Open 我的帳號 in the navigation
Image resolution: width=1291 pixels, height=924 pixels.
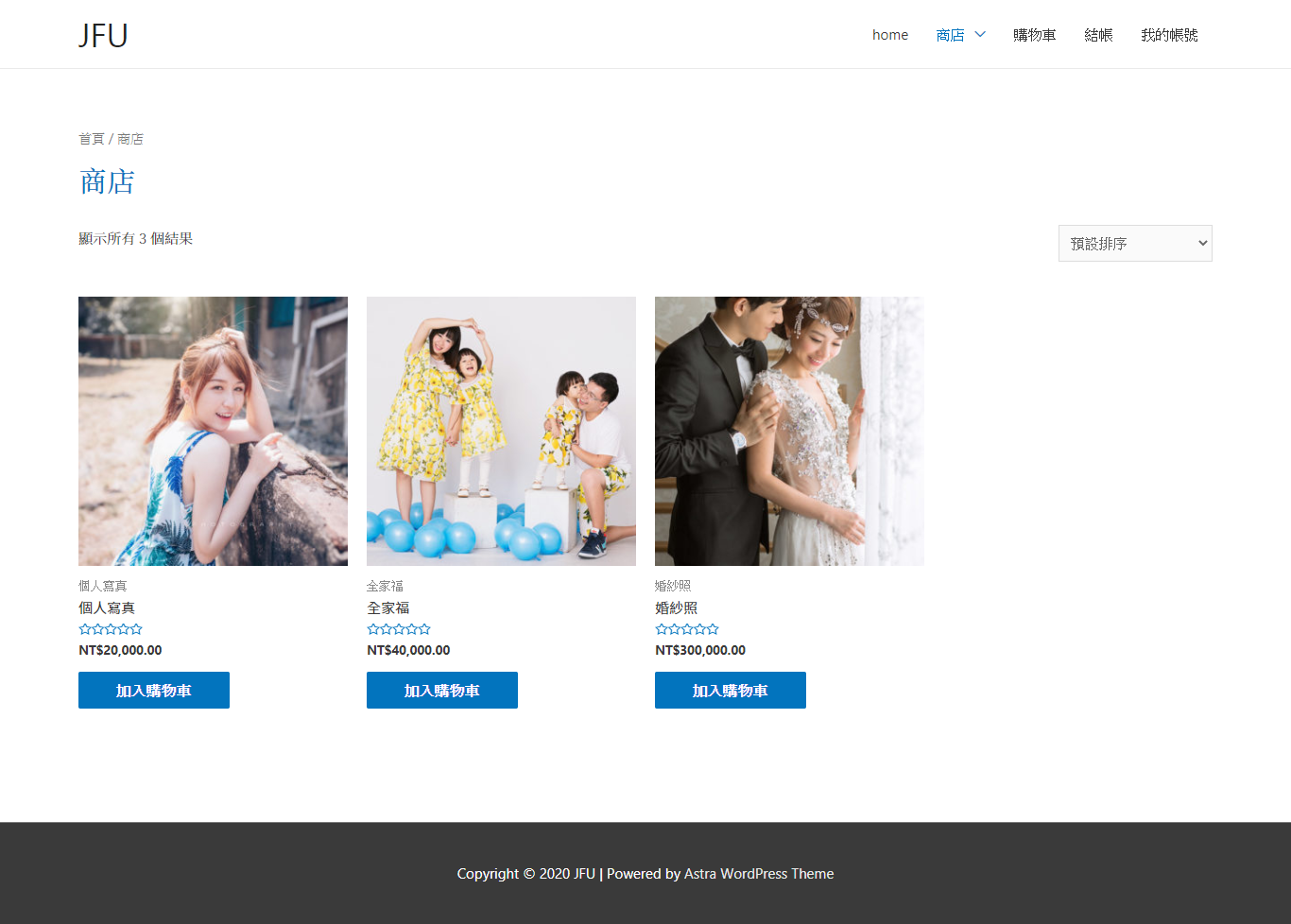1169,35
